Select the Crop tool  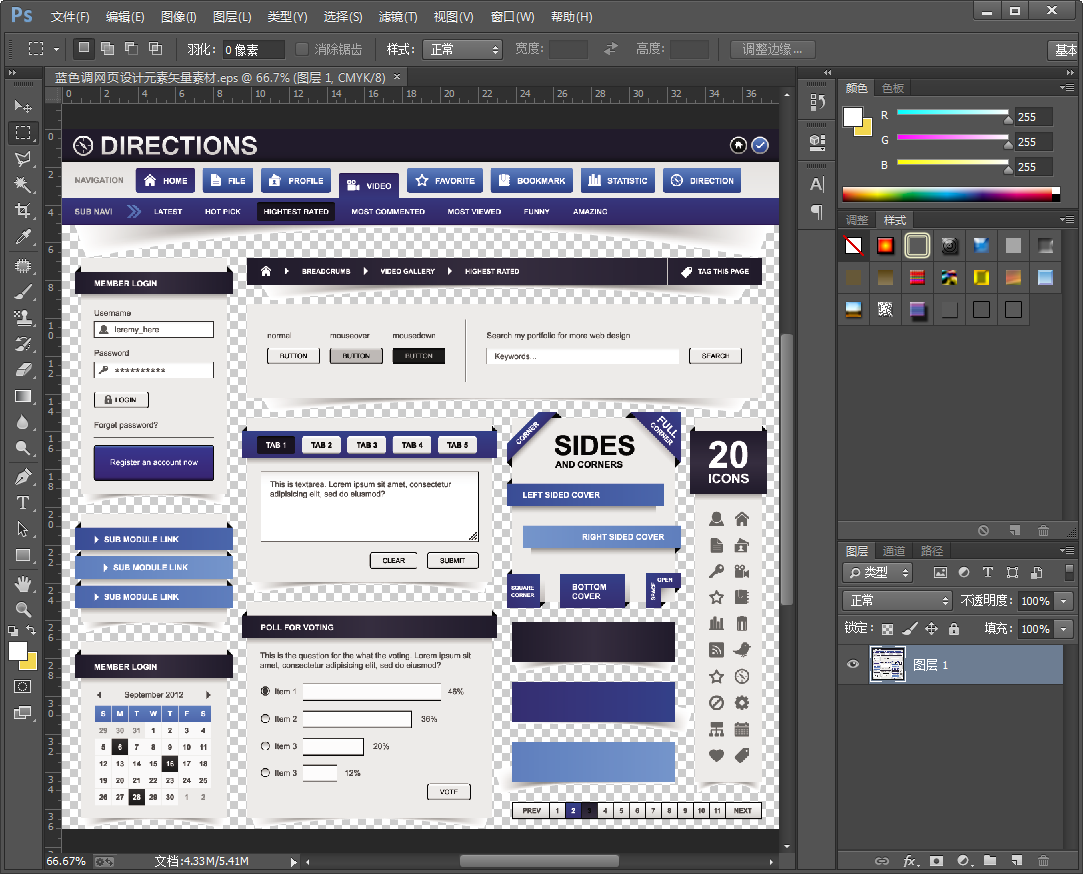[23, 211]
